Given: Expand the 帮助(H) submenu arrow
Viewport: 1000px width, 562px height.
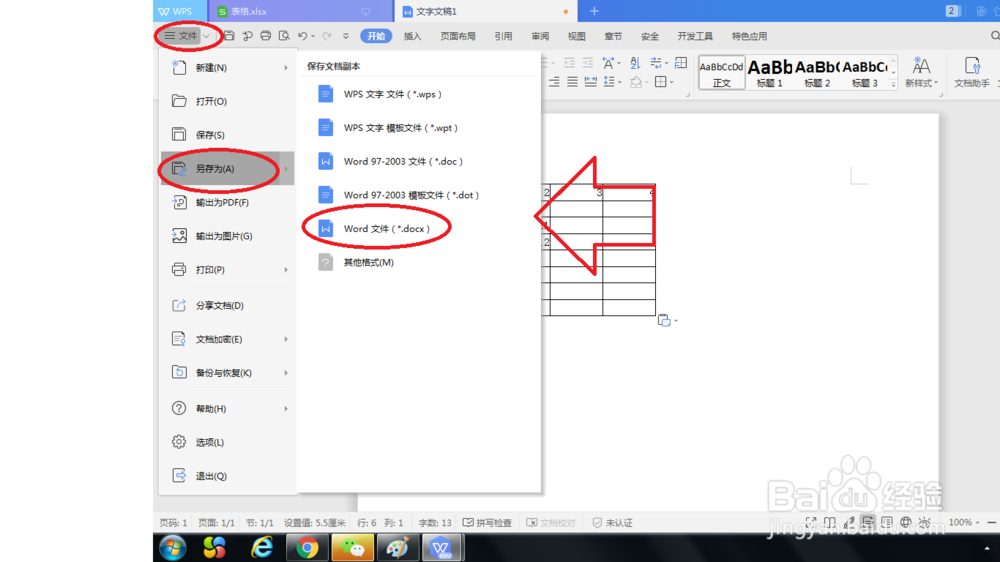Looking at the screenshot, I should coord(286,409).
